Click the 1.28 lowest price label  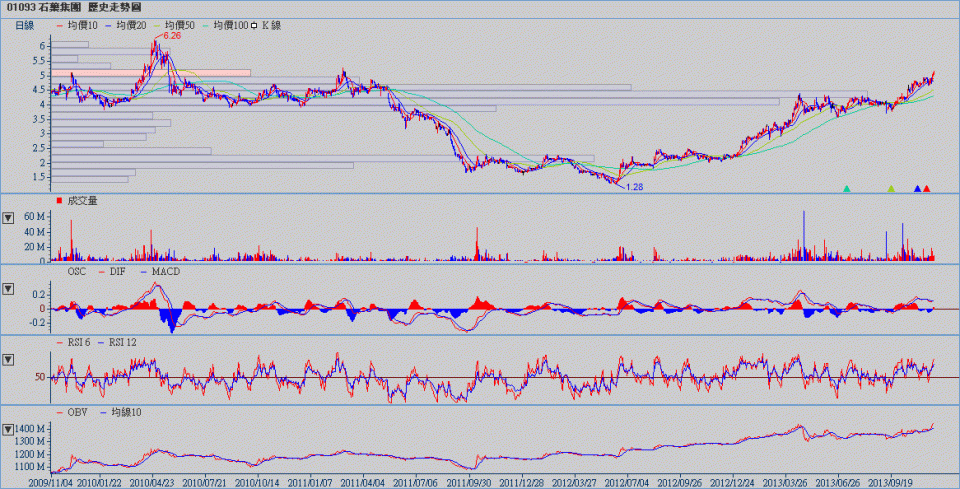(x=632, y=186)
